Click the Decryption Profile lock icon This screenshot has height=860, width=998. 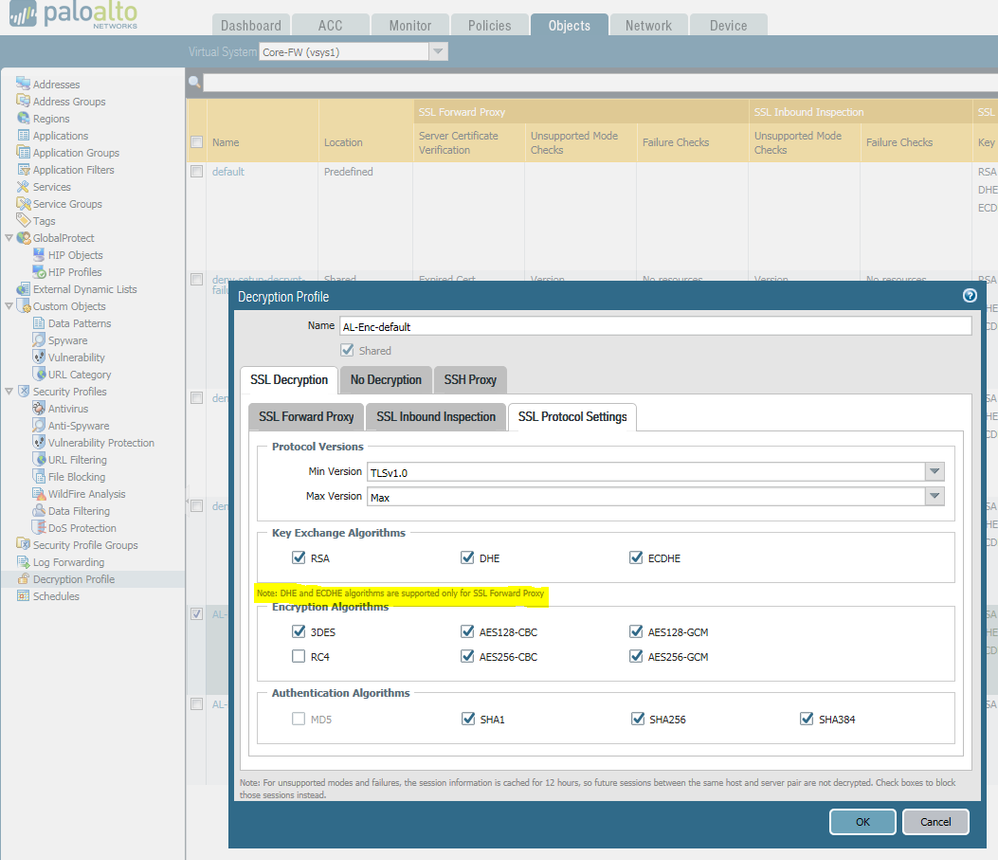click(x=23, y=579)
